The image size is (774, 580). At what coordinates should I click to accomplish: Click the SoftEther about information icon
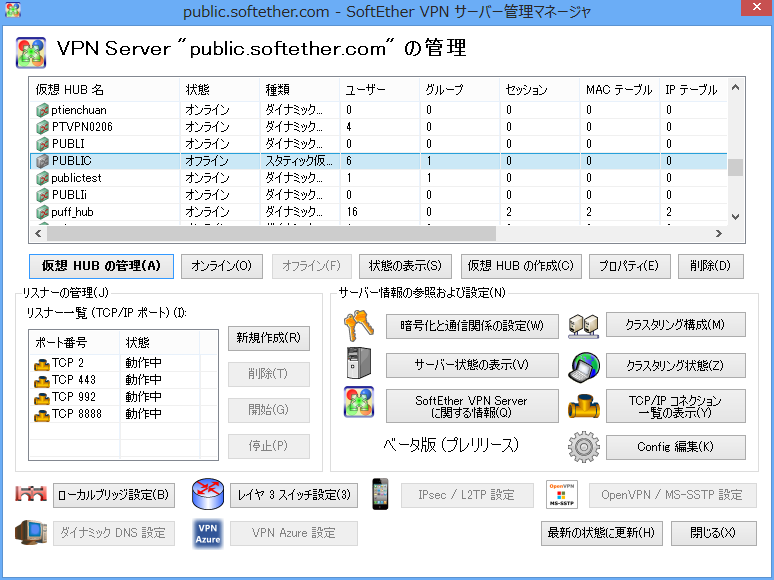[359, 402]
